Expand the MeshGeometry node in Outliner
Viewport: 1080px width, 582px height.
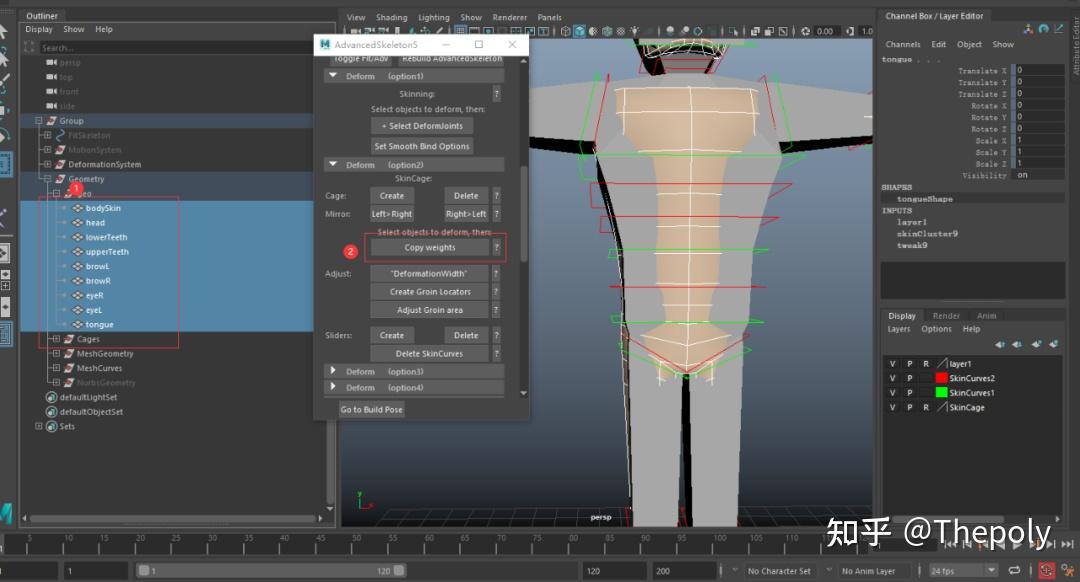coord(56,353)
